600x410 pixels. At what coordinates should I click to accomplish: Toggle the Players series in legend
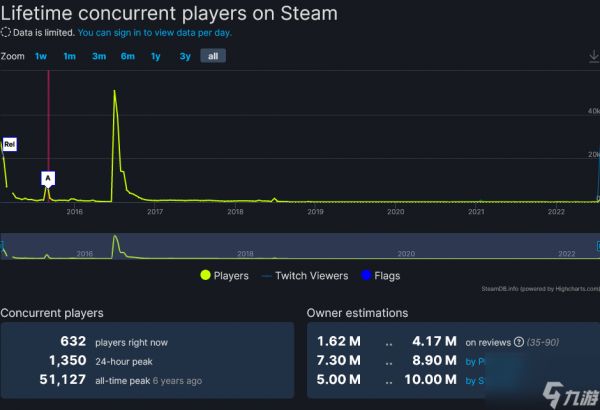224,276
